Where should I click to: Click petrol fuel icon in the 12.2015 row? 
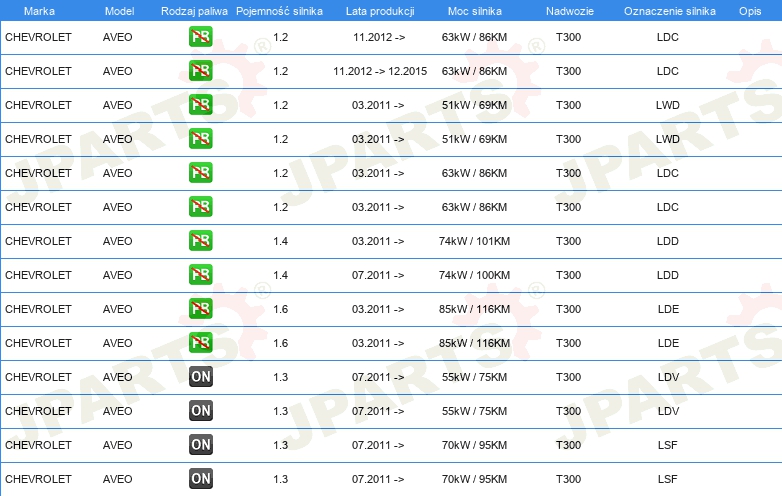point(200,71)
